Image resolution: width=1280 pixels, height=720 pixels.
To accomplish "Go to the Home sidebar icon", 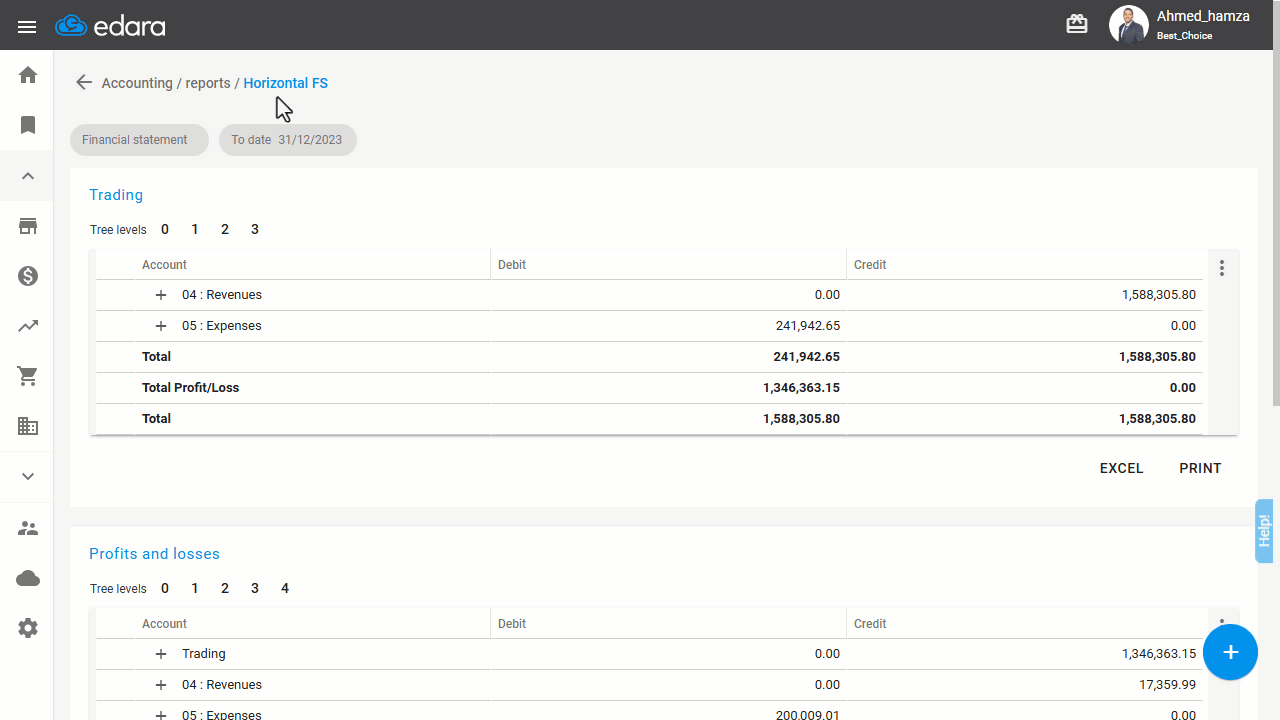I will 28,75.
